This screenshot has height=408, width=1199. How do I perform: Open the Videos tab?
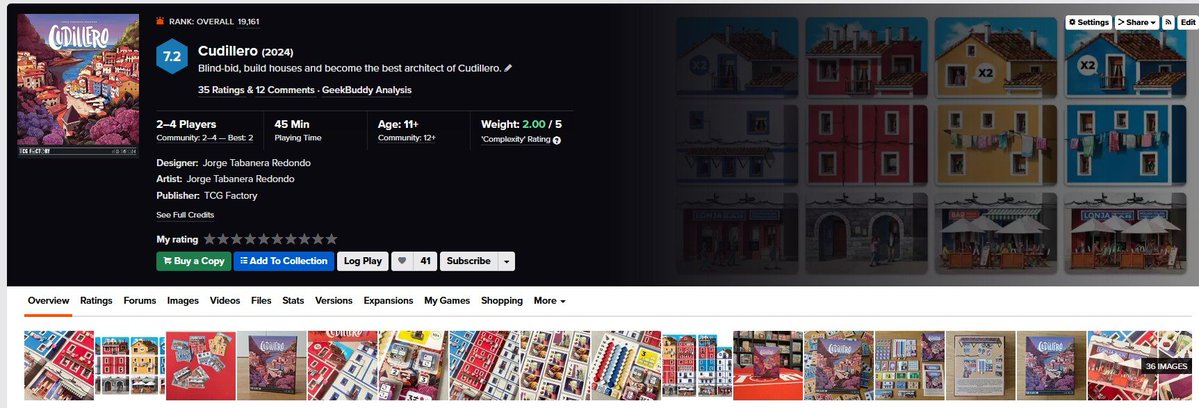(225, 300)
